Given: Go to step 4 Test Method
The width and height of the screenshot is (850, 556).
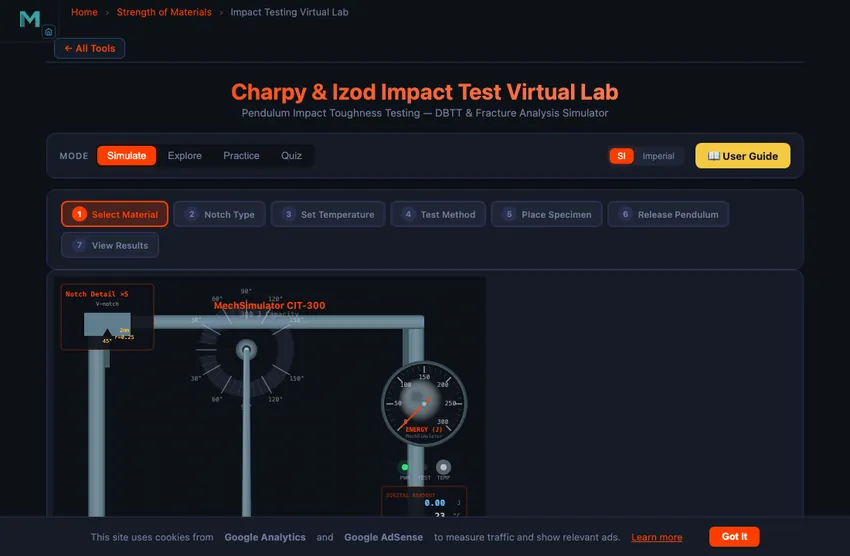Looking at the screenshot, I should pos(437,214).
